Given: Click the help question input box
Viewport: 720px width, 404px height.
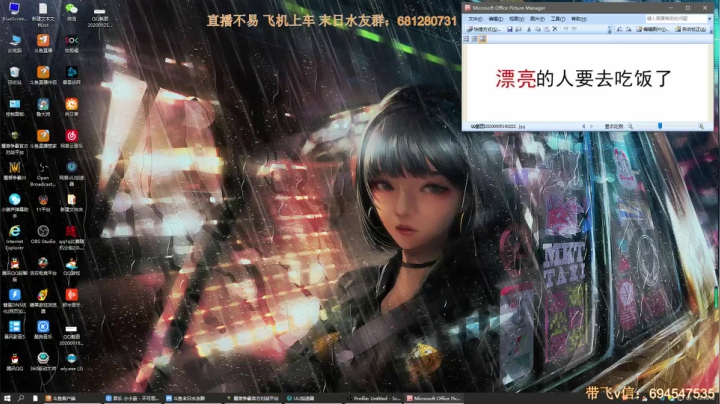Looking at the screenshot, I should coord(675,18).
